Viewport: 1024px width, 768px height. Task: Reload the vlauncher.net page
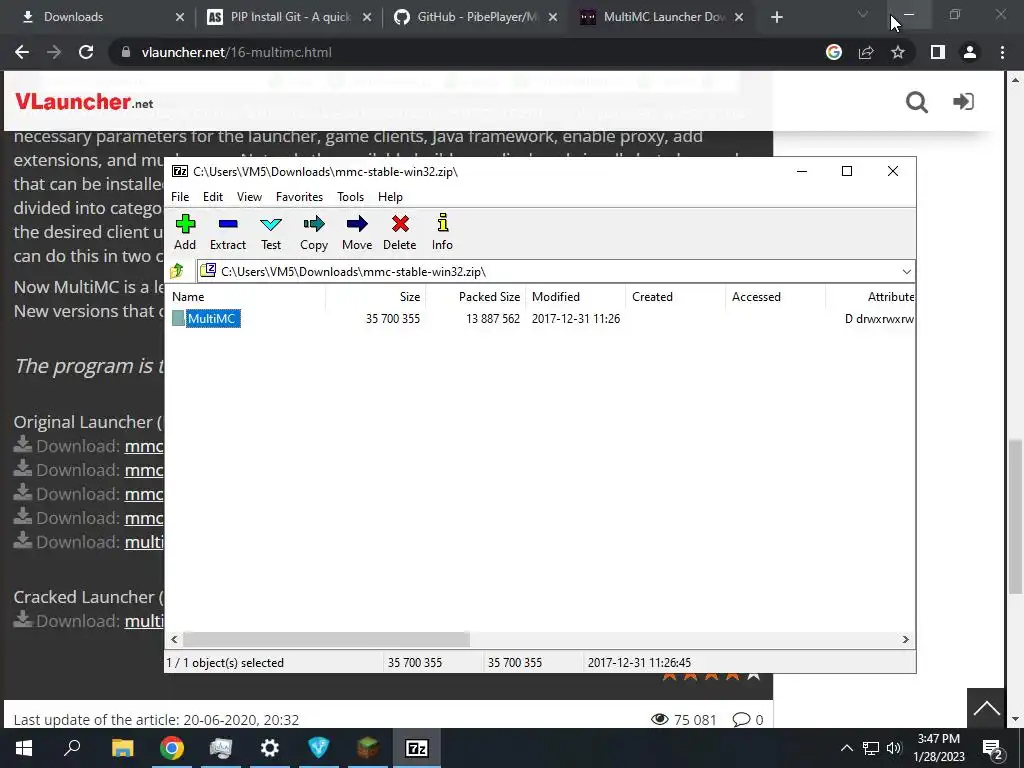tap(86, 52)
